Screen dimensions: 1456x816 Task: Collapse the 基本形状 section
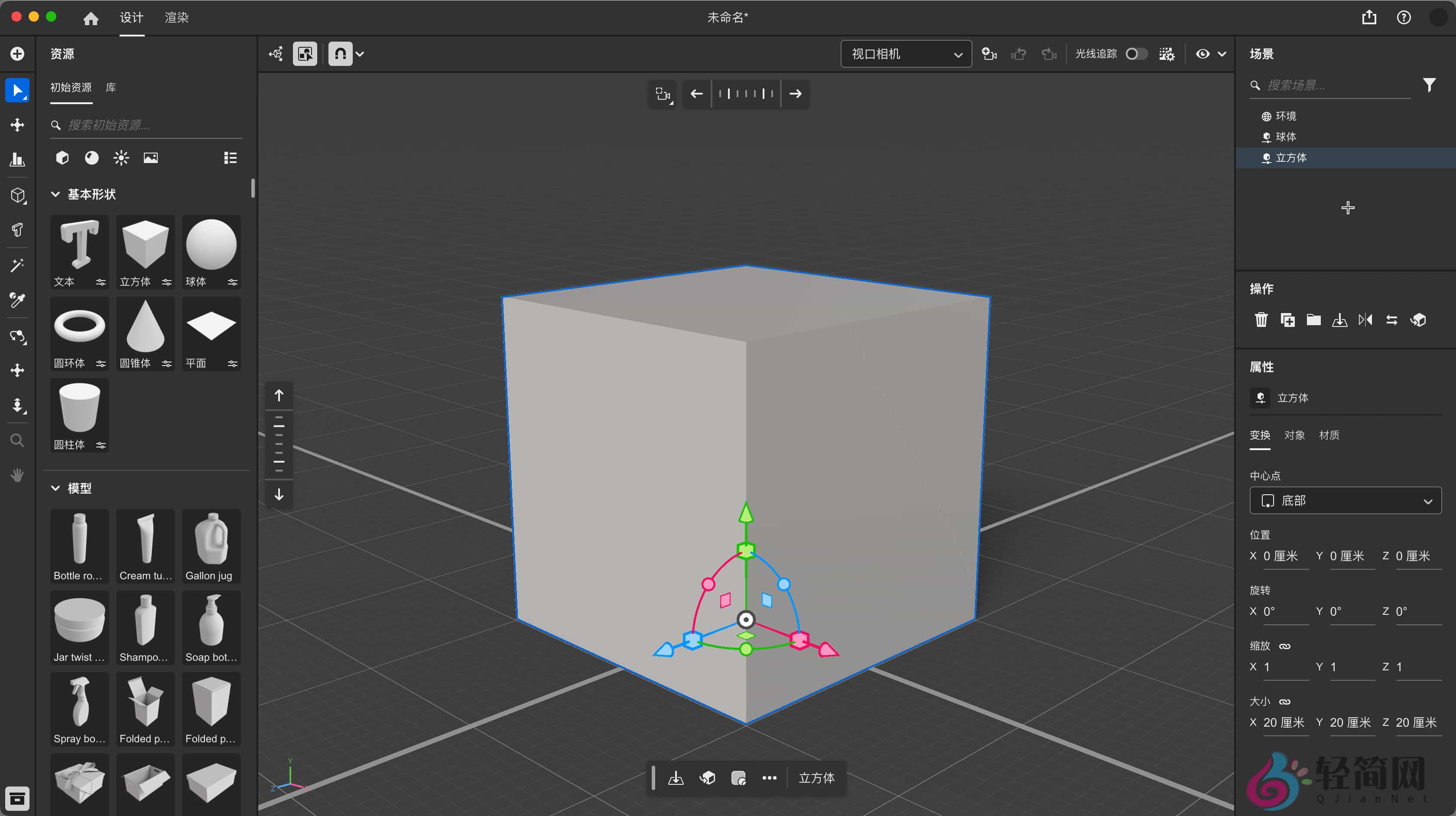55,194
